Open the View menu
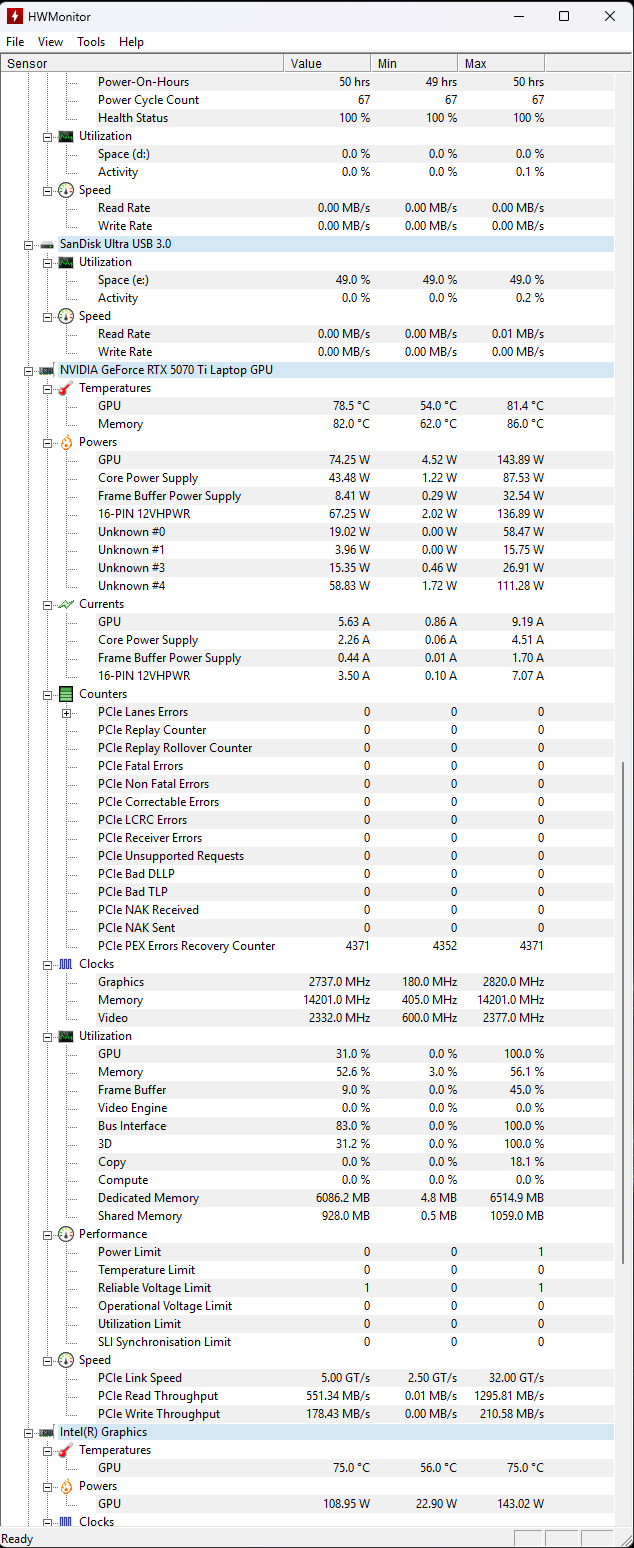The width and height of the screenshot is (634, 1548). tap(50, 42)
